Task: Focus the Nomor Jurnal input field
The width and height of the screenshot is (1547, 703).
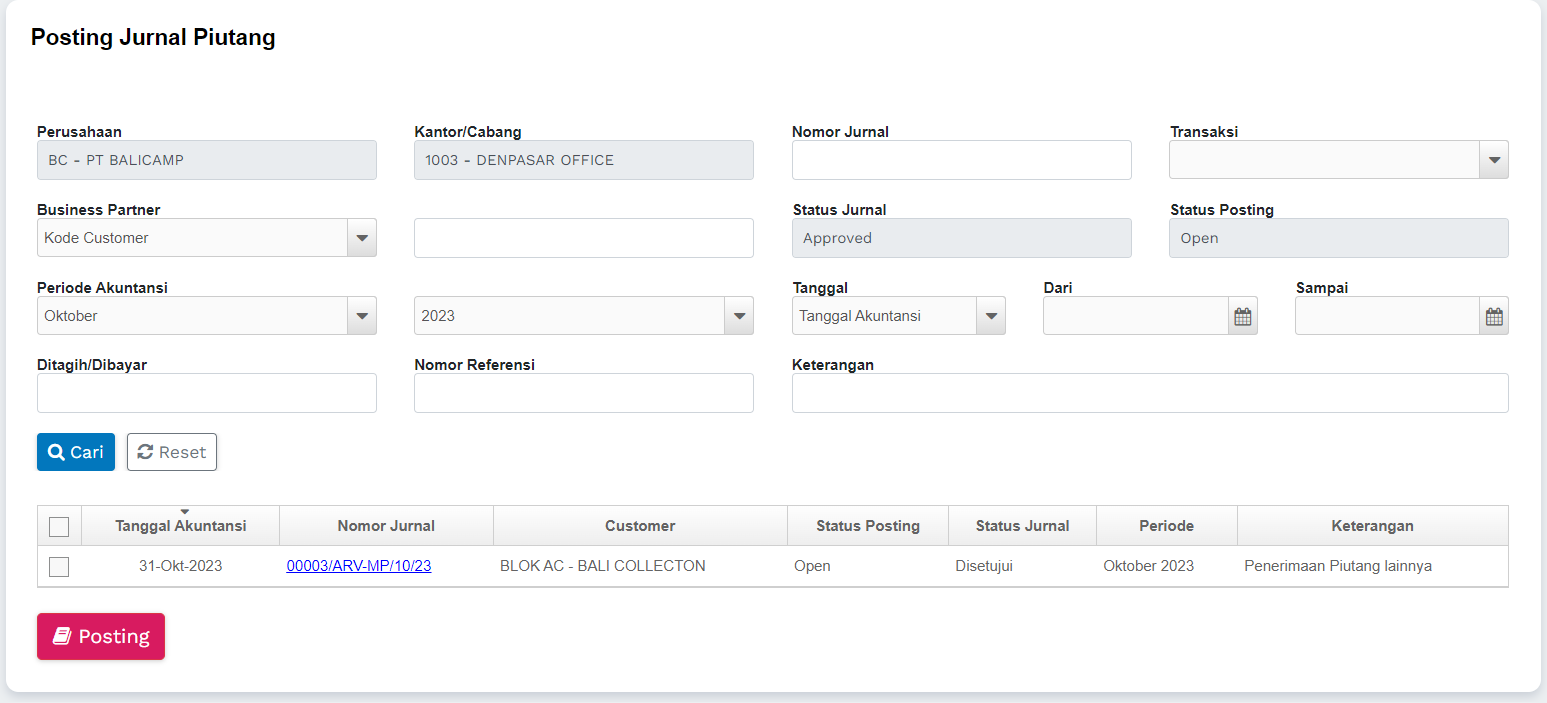Action: pyautogui.click(x=961, y=160)
